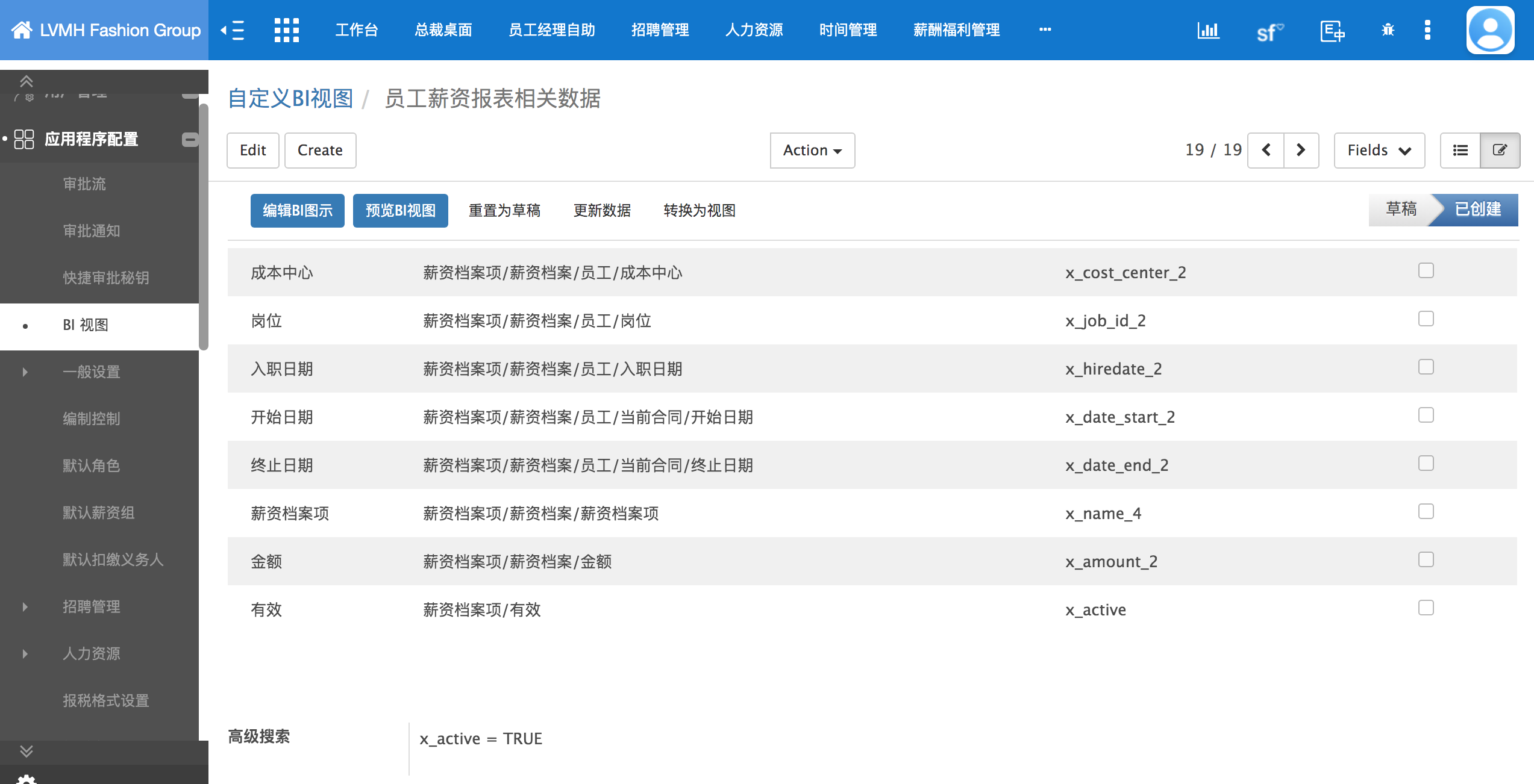The width and height of the screenshot is (1534, 784).
Task: Open the Action dropdown
Action: click(812, 151)
